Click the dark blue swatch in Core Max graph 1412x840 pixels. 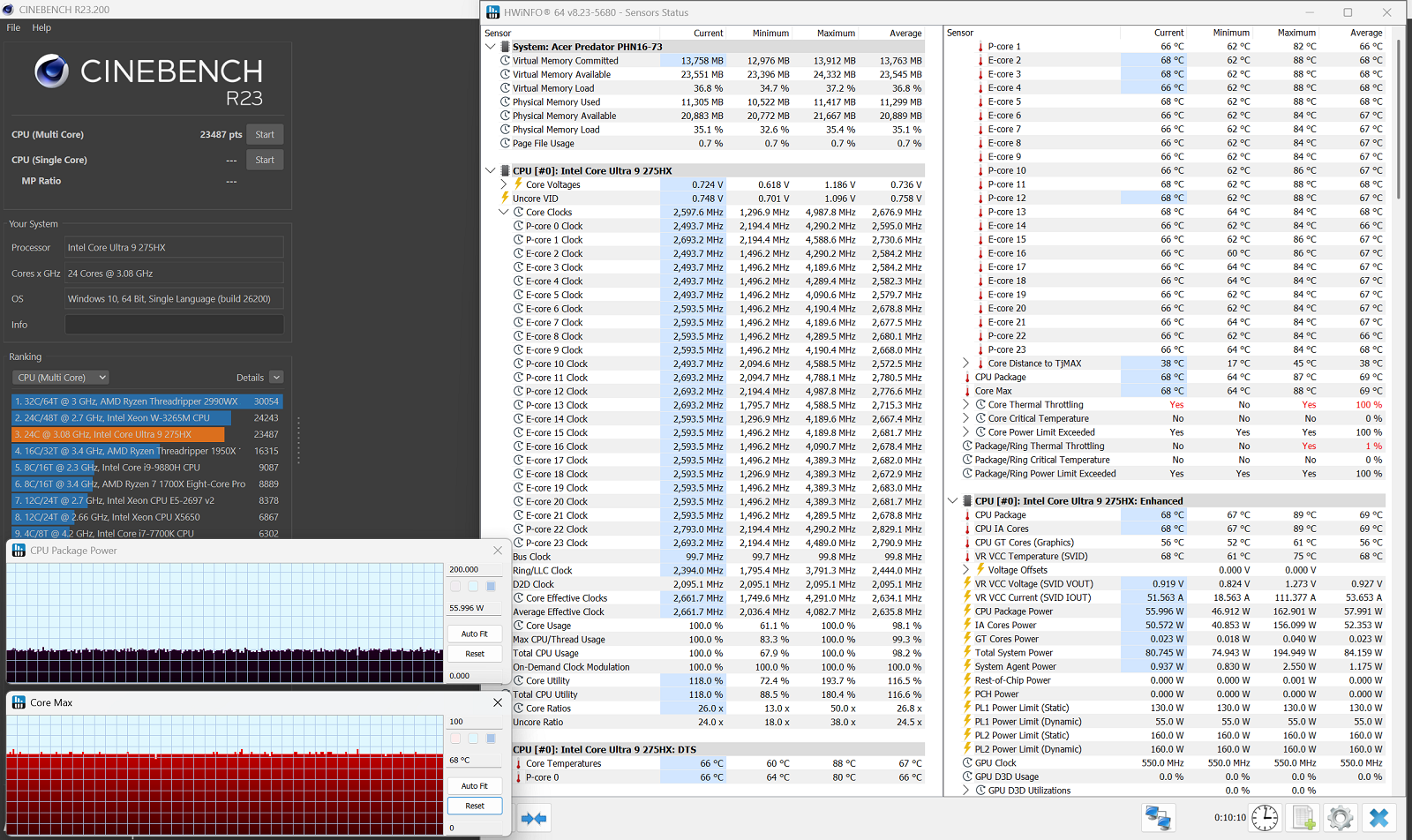[491, 739]
